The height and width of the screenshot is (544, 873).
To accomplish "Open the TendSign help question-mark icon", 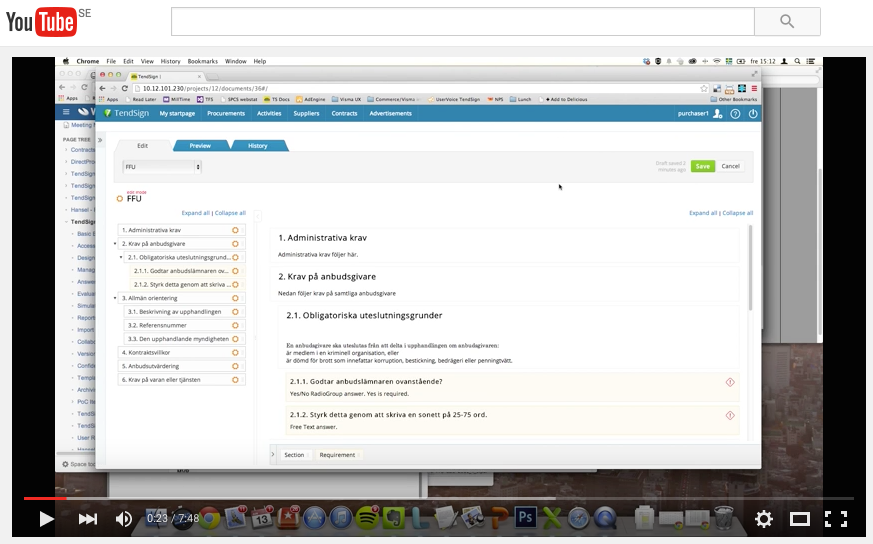I will 735,114.
